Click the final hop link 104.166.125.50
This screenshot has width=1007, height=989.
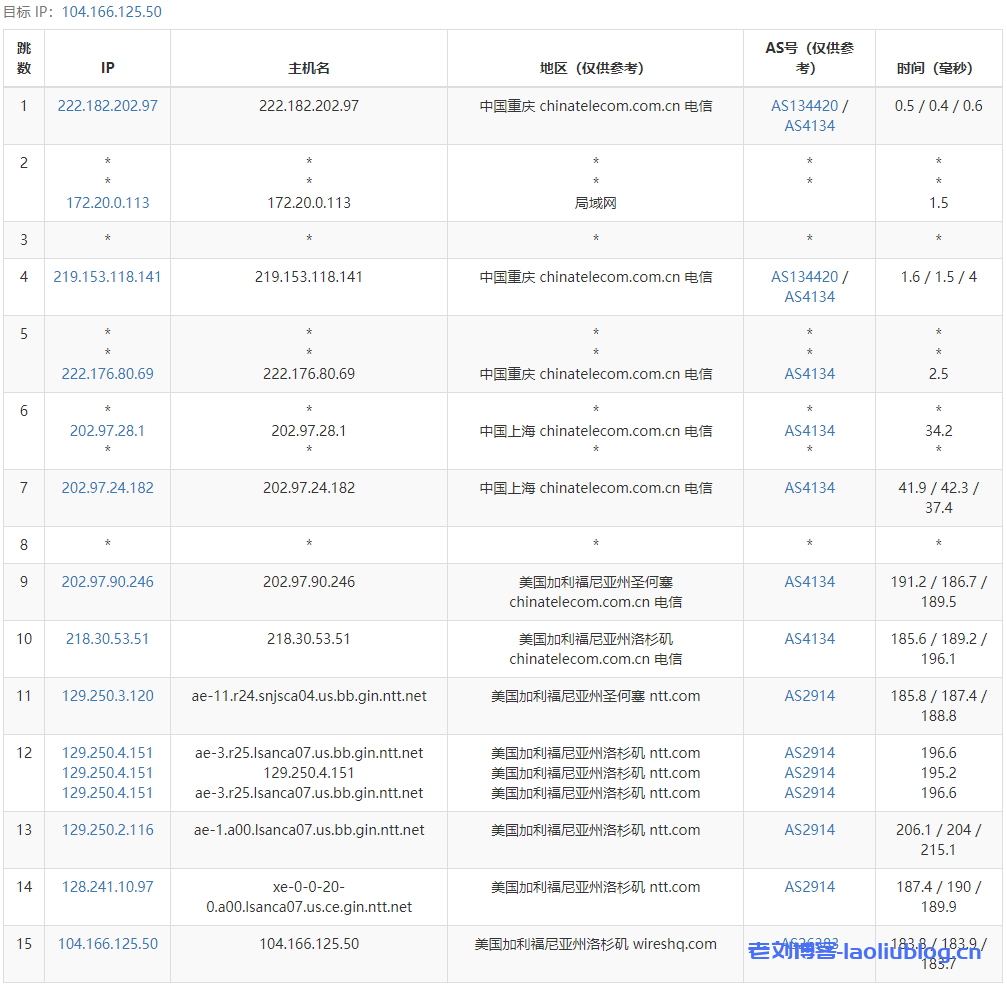(107, 943)
